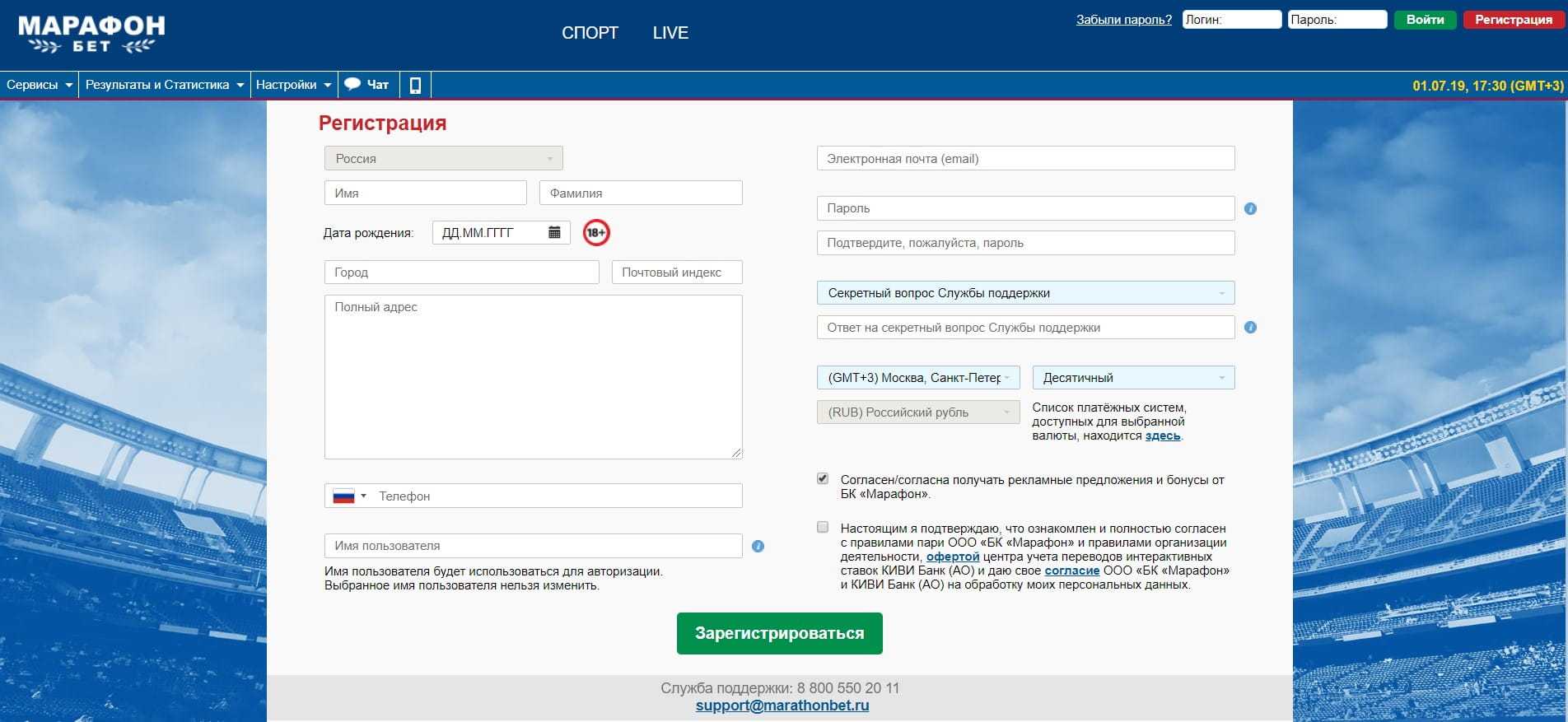Open the оферта link
The height and width of the screenshot is (722, 1568).
click(953, 557)
